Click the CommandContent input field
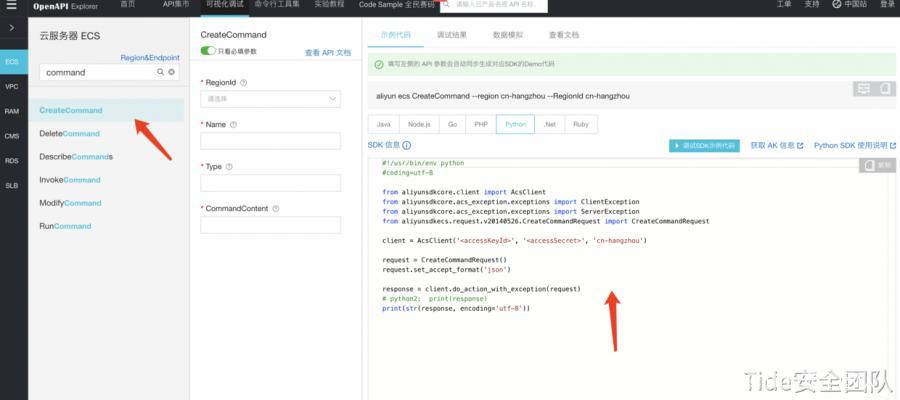900x400 pixels. [270, 225]
